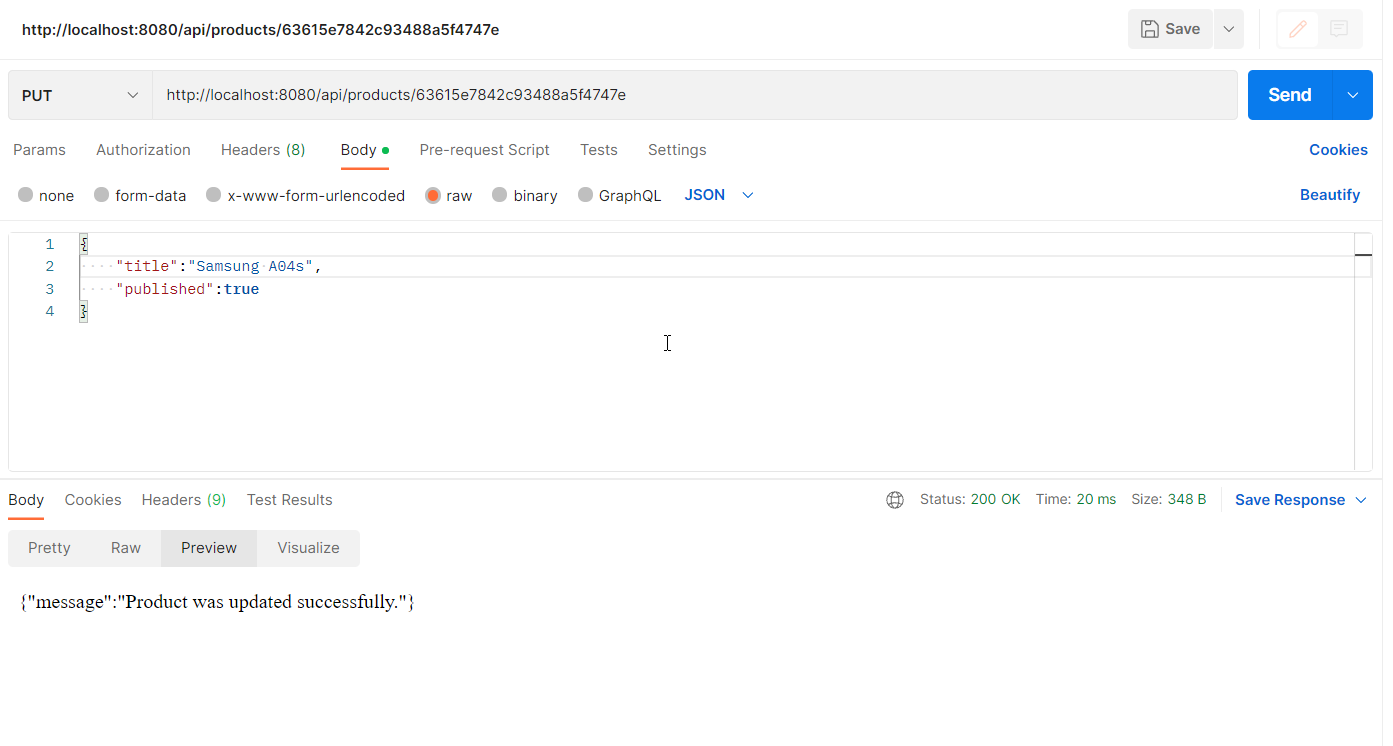Viewport: 1393px width, 746px height.
Task: Click the pencil edit icon
Action: pos(1298,29)
